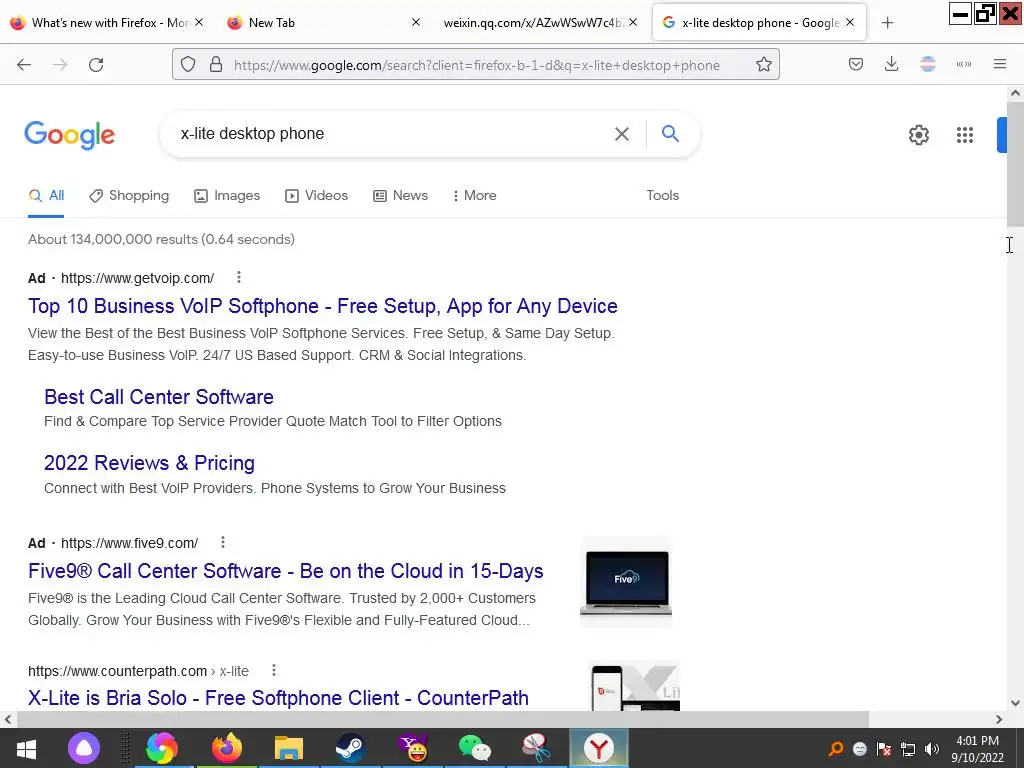Open the Firefox downloads panel

pos(891,64)
